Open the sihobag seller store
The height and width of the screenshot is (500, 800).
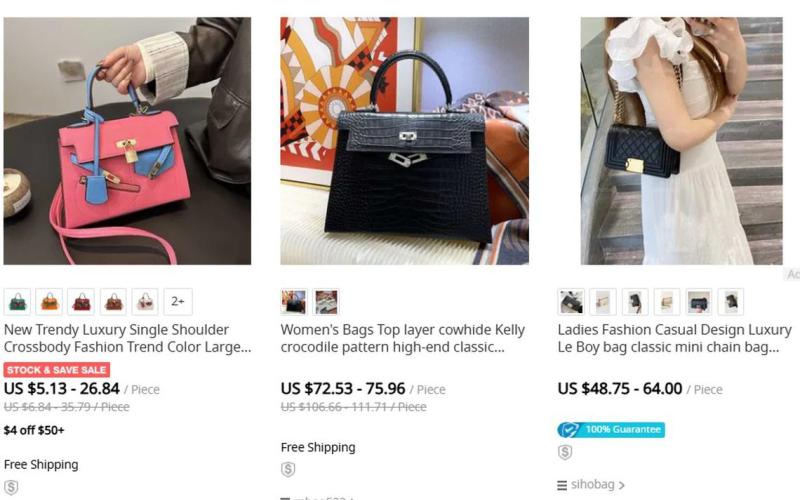point(592,484)
